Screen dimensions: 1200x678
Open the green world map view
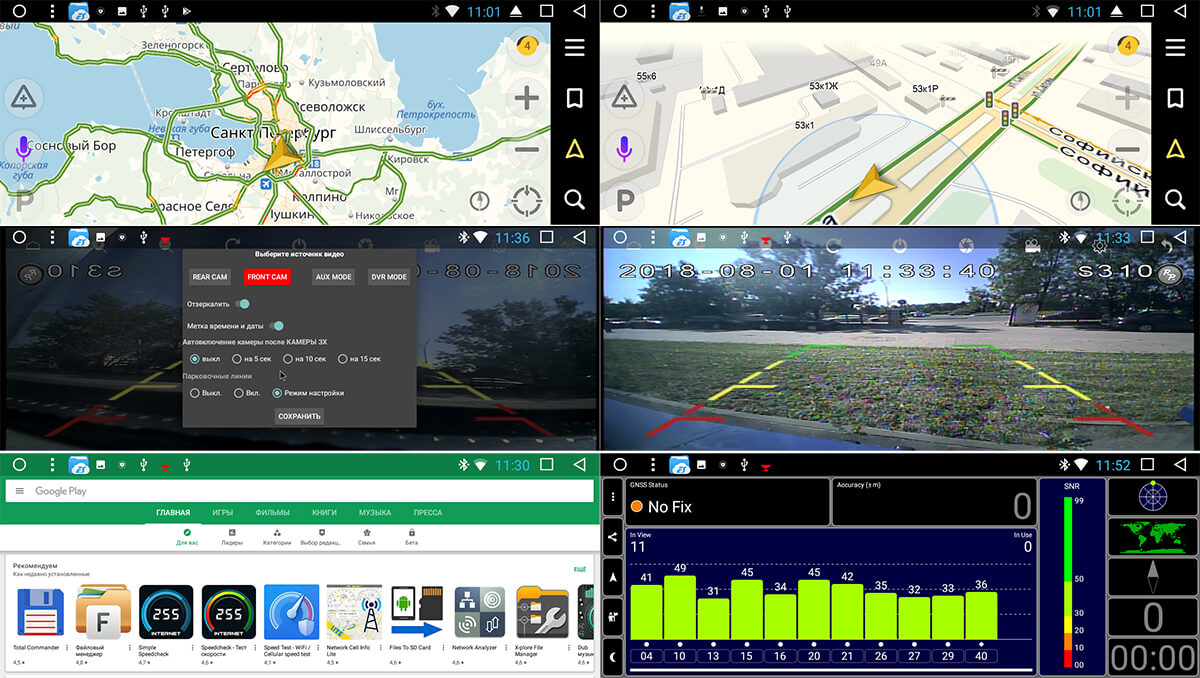click(1153, 536)
